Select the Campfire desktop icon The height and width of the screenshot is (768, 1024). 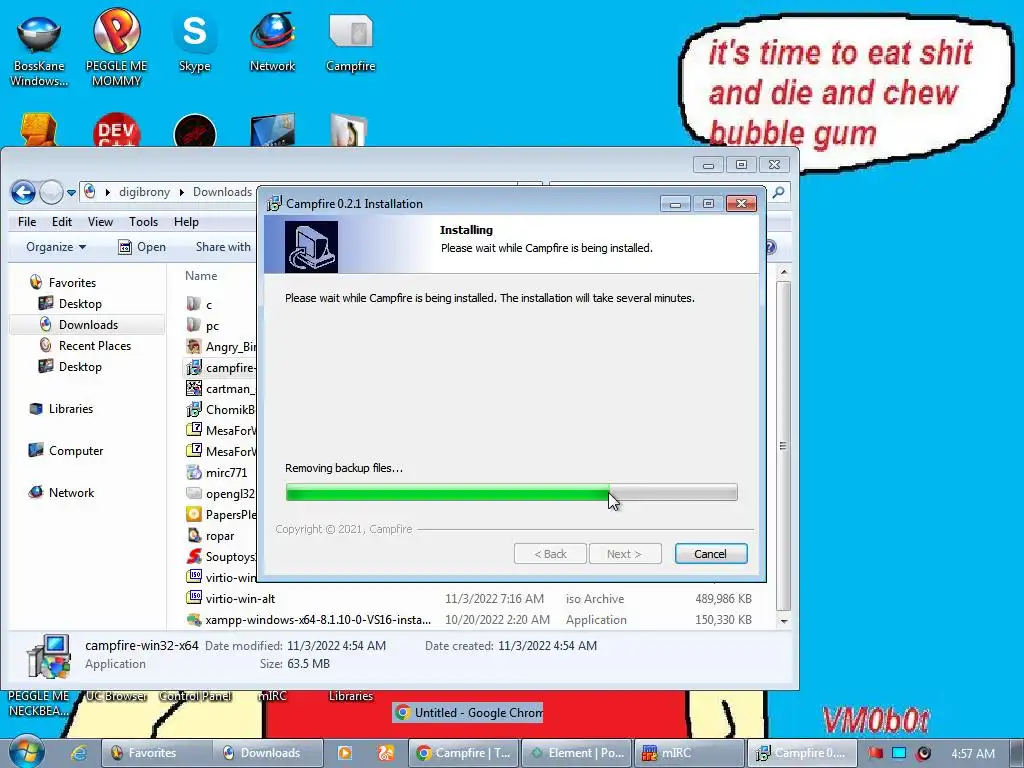pos(351,42)
